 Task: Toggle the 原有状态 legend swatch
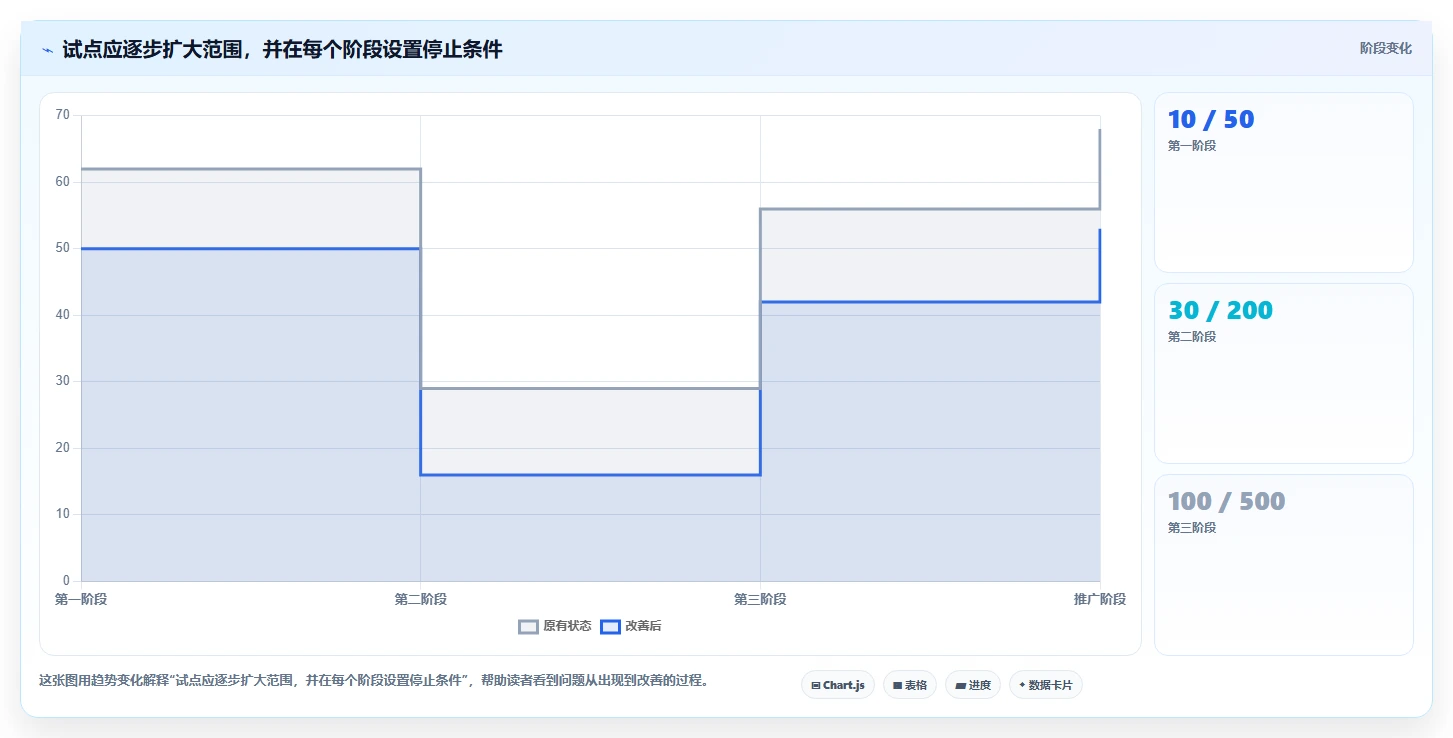pos(528,627)
